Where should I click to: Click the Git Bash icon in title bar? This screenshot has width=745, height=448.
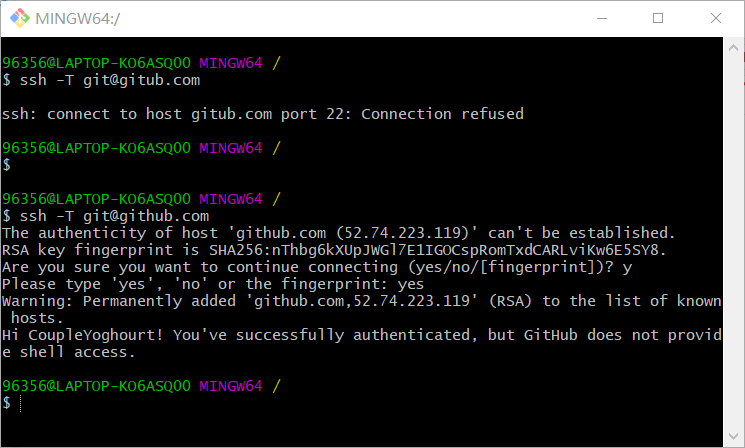[x=19, y=18]
